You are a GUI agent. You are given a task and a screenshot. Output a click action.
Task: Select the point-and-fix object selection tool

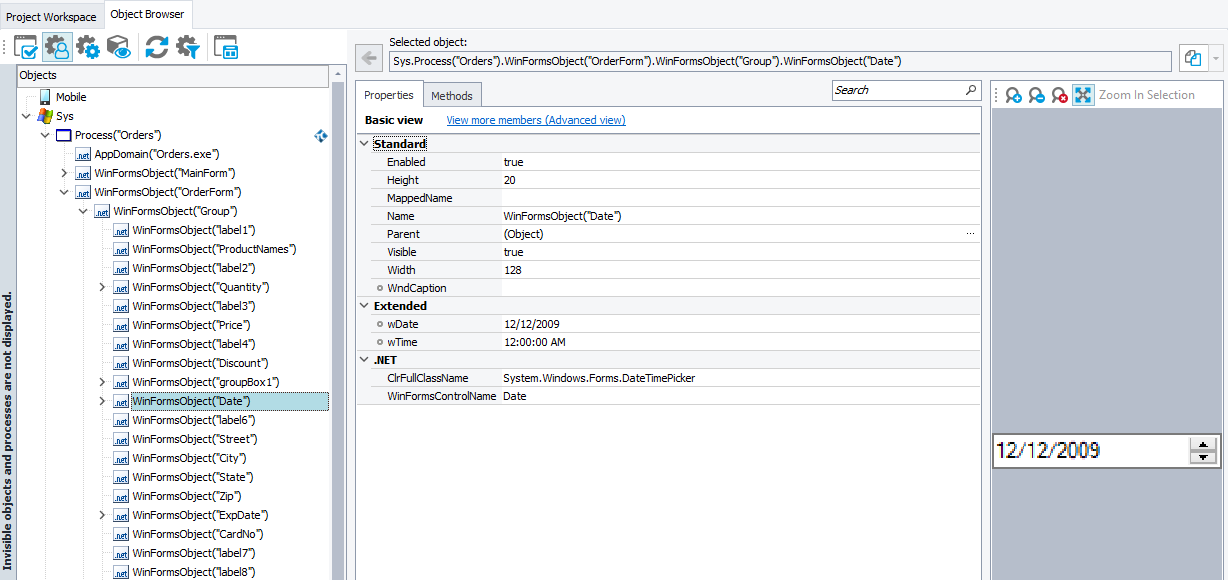27,46
